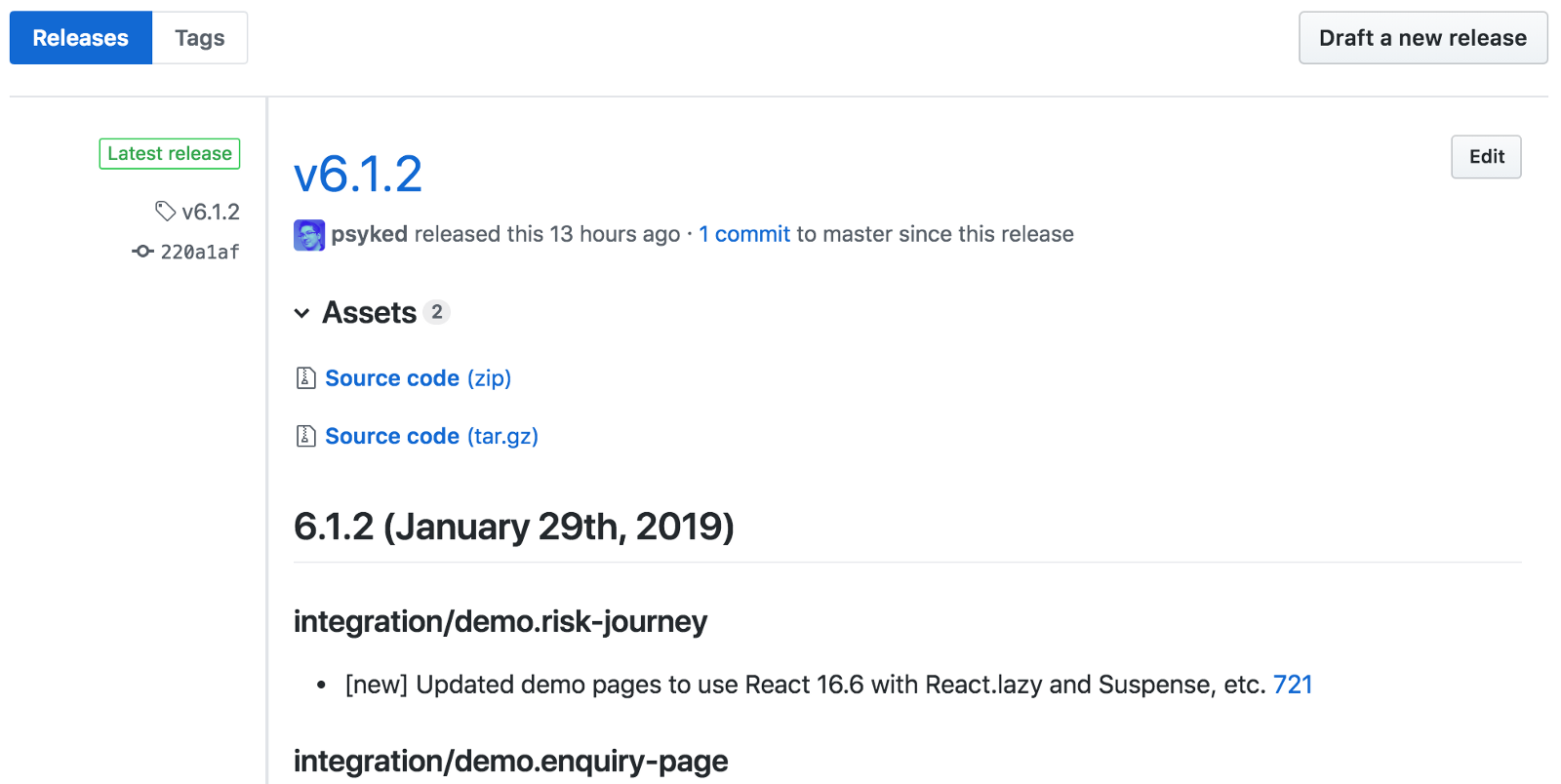Click the tag icon beside v6.1.2
Screen dimensions: 1561x784
[x=165, y=211]
